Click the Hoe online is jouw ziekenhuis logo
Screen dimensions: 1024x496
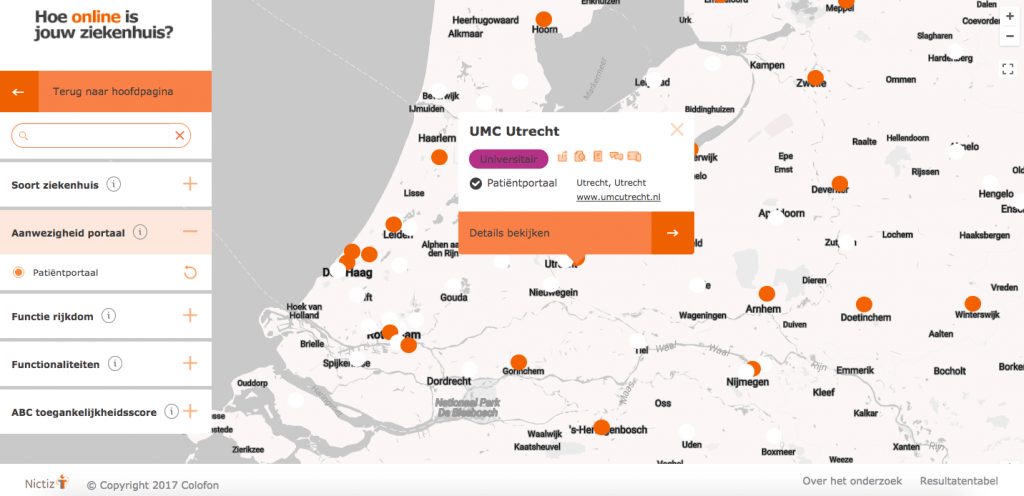(x=104, y=25)
